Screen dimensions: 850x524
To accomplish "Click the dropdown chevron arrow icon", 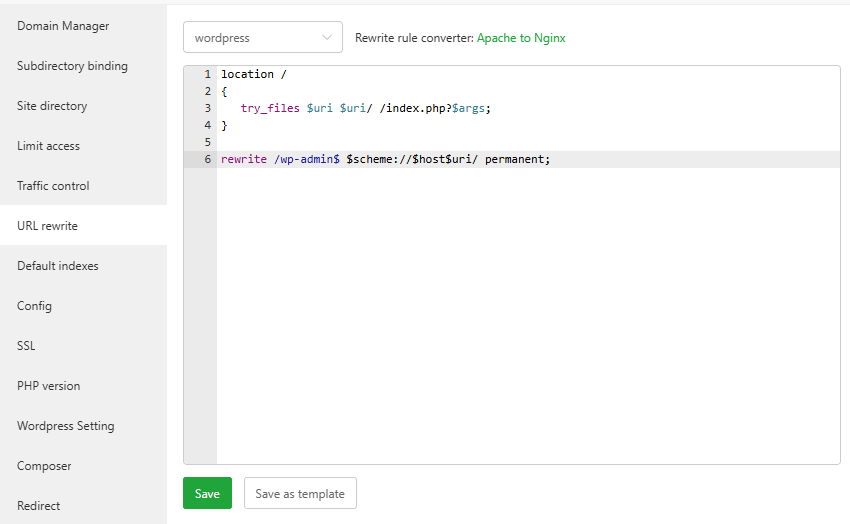I will click(327, 38).
